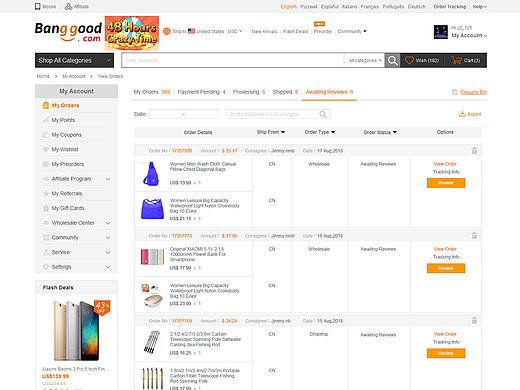Viewport: 520px width, 390px height.
Task: Click the Home breadcrumb link
Action: coord(43,76)
